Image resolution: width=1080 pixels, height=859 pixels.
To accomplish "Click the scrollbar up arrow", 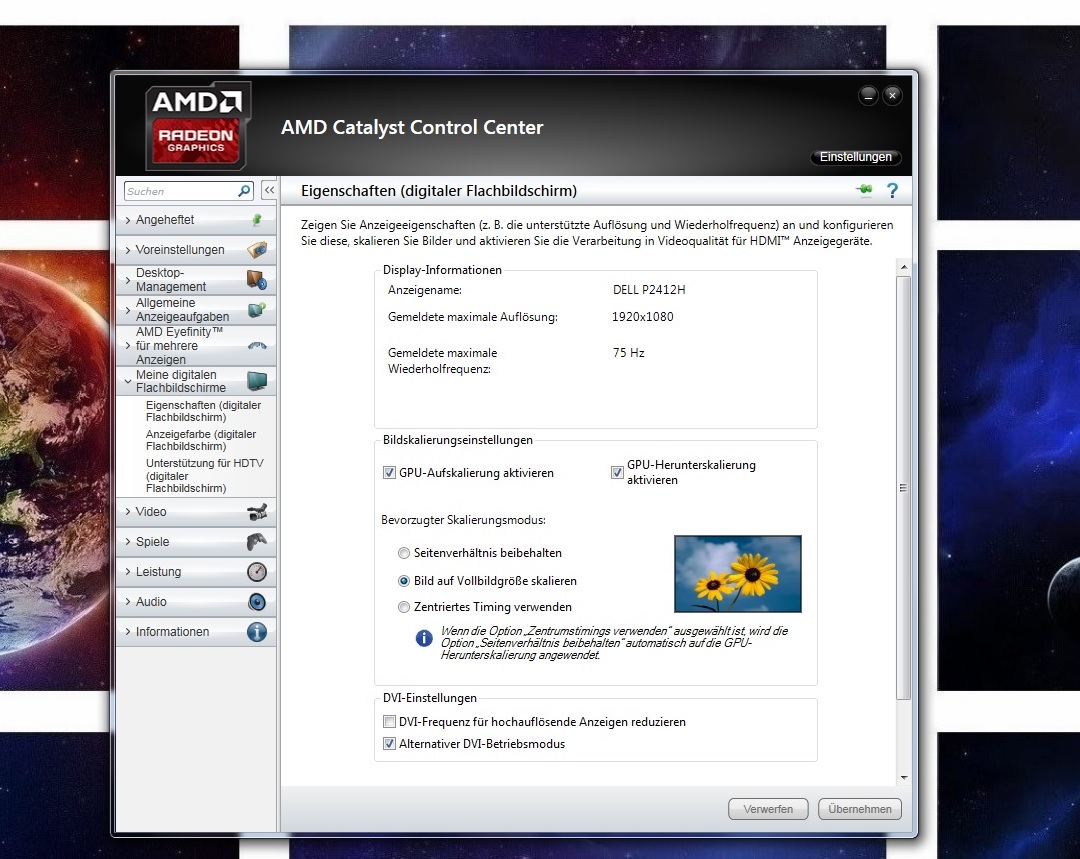I will [x=904, y=267].
